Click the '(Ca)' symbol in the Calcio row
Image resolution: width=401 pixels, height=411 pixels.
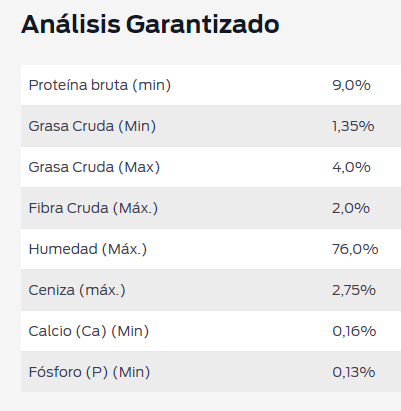click(91, 331)
